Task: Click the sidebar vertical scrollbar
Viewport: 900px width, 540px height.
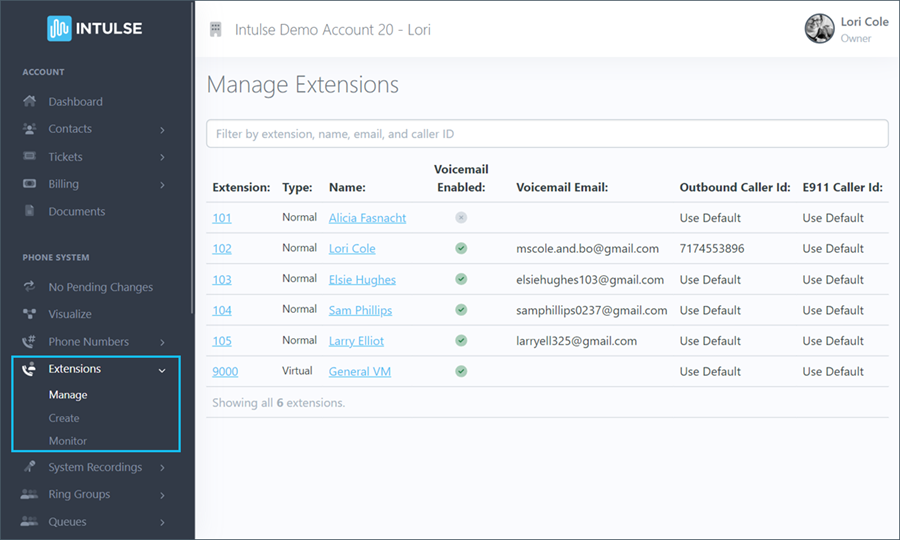Action: click(x=192, y=158)
